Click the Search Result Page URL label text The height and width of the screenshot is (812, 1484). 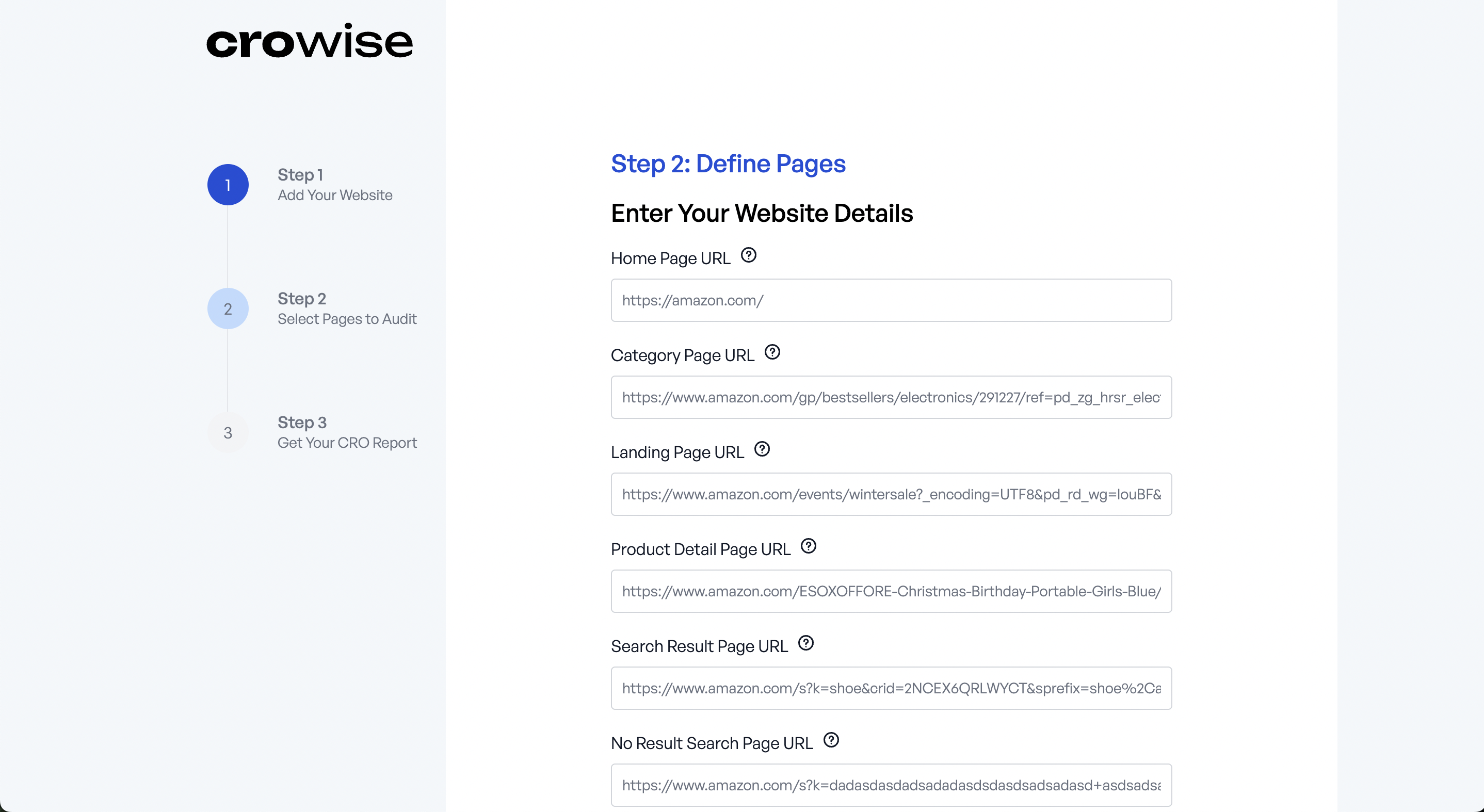point(699,646)
